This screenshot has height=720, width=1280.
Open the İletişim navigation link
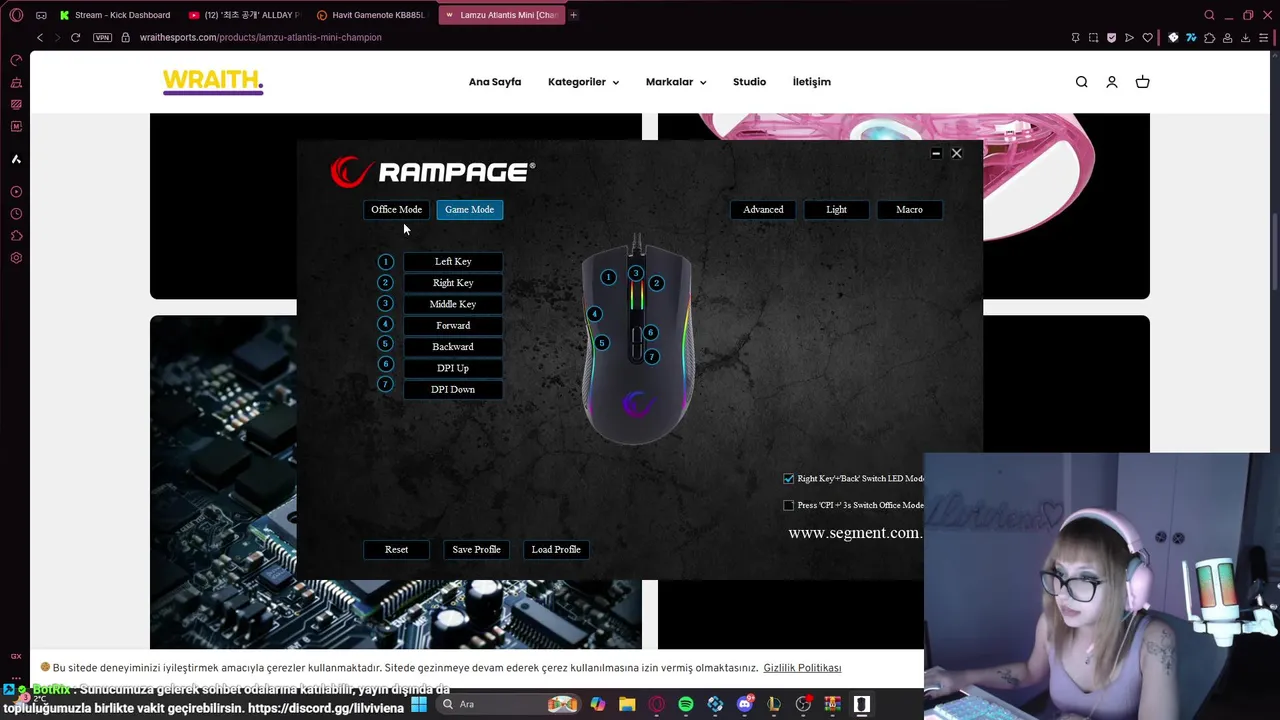pyautogui.click(x=812, y=82)
